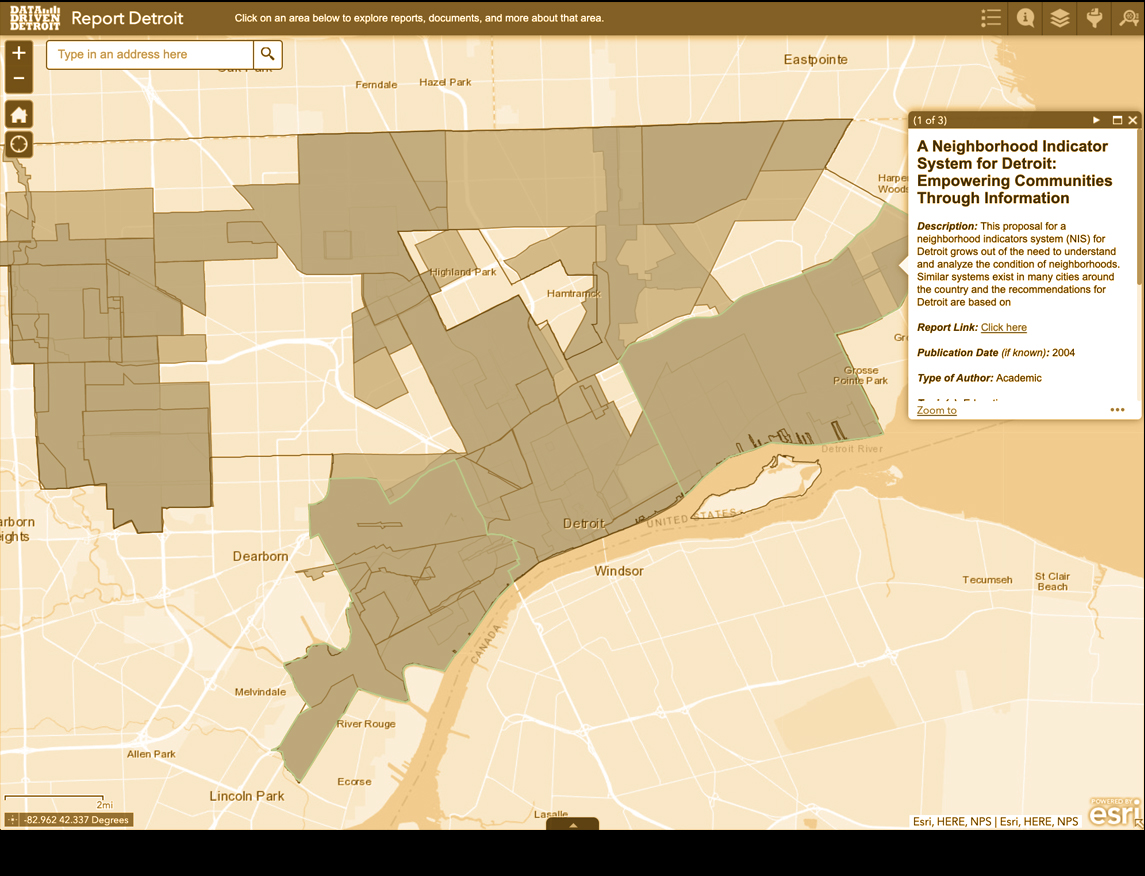Open the Layer List icon
This screenshot has width=1145, height=876.
1059,17
